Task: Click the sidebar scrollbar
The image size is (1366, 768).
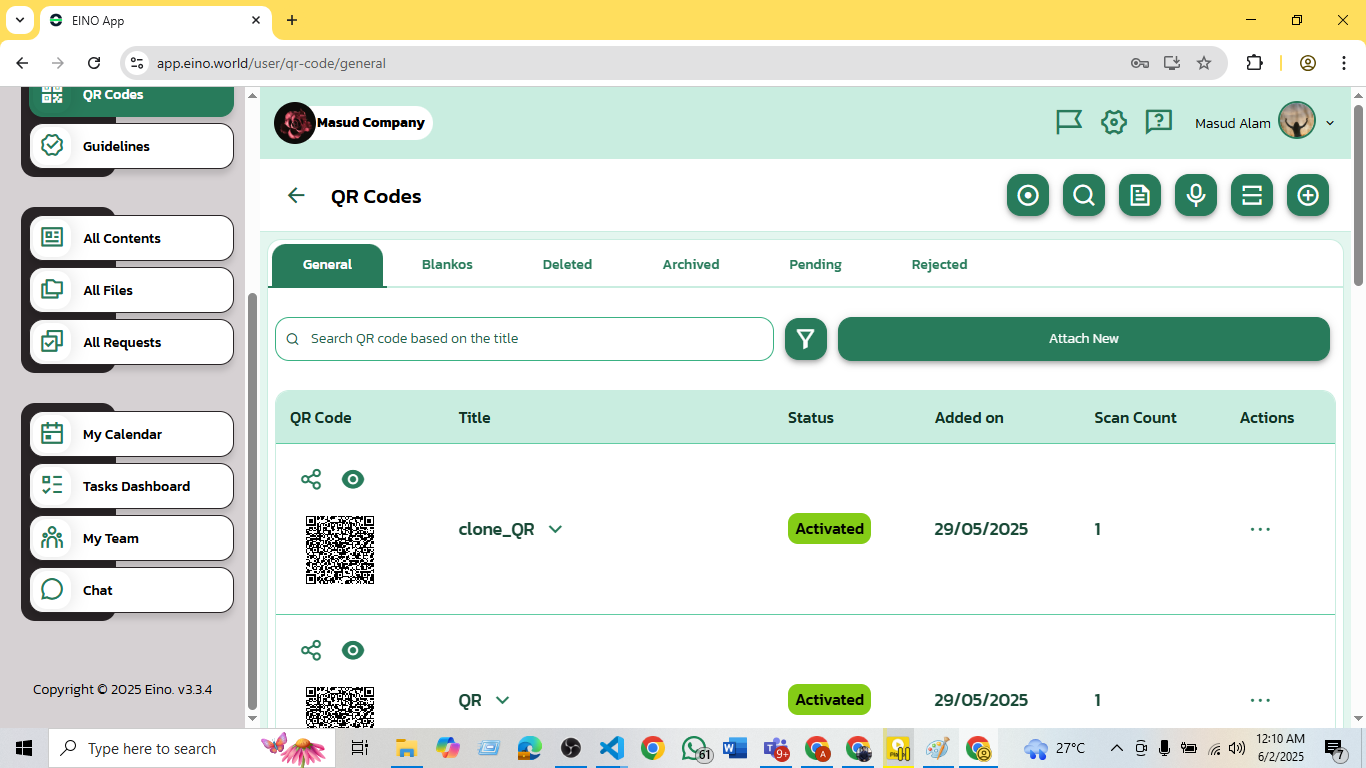Action: click(252, 500)
